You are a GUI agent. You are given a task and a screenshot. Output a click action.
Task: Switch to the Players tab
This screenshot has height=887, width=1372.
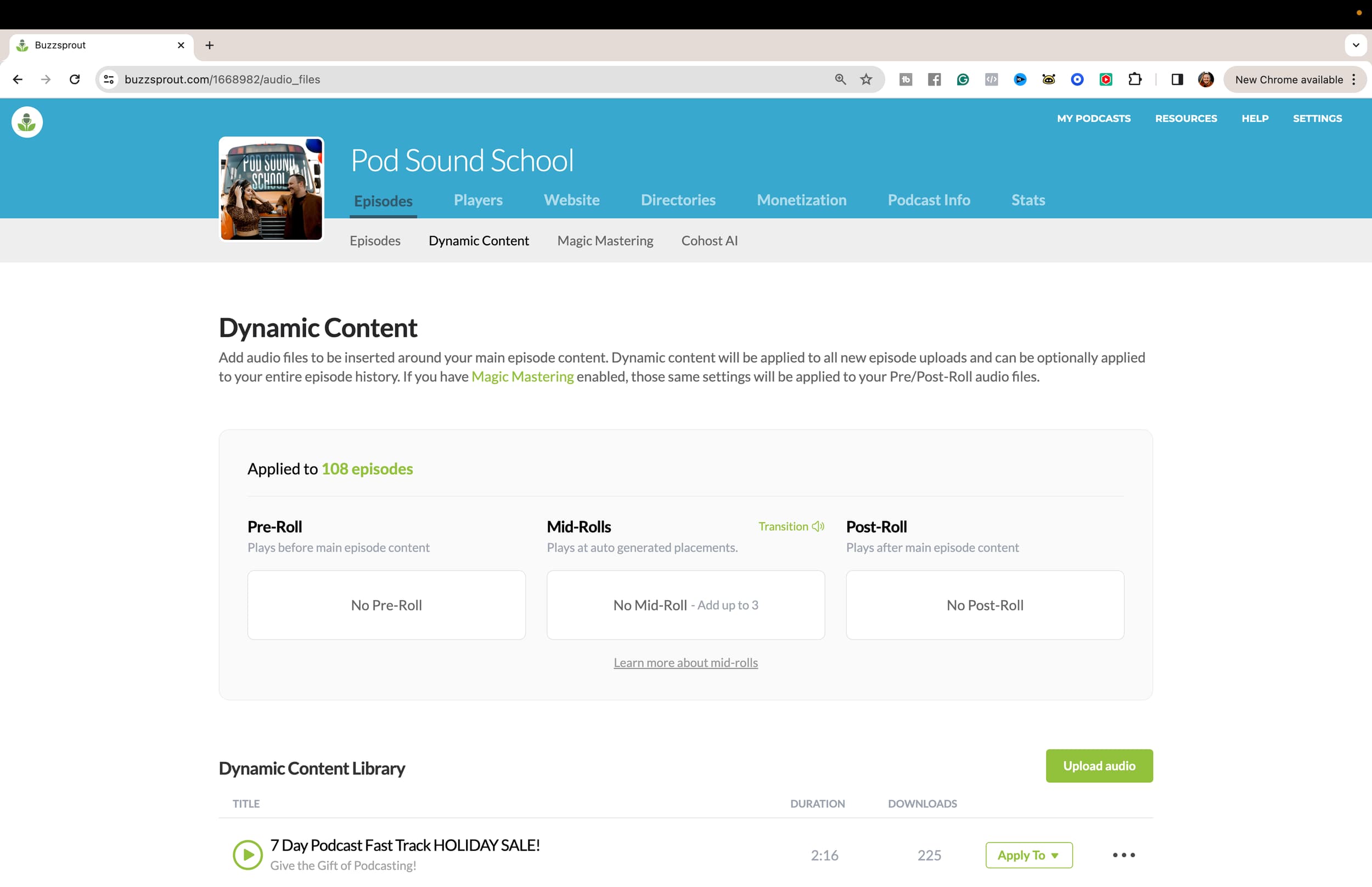(x=478, y=200)
